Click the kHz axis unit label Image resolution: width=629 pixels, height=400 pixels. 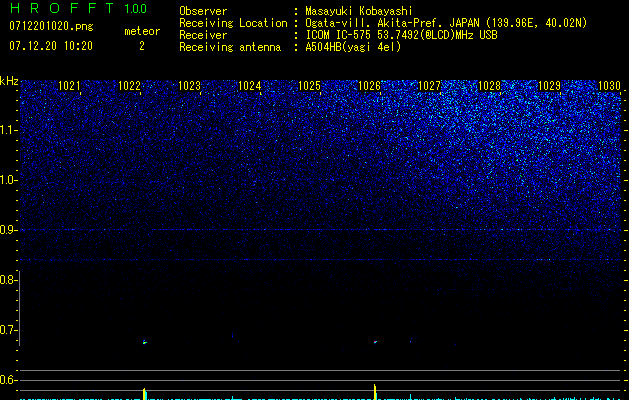point(9,81)
